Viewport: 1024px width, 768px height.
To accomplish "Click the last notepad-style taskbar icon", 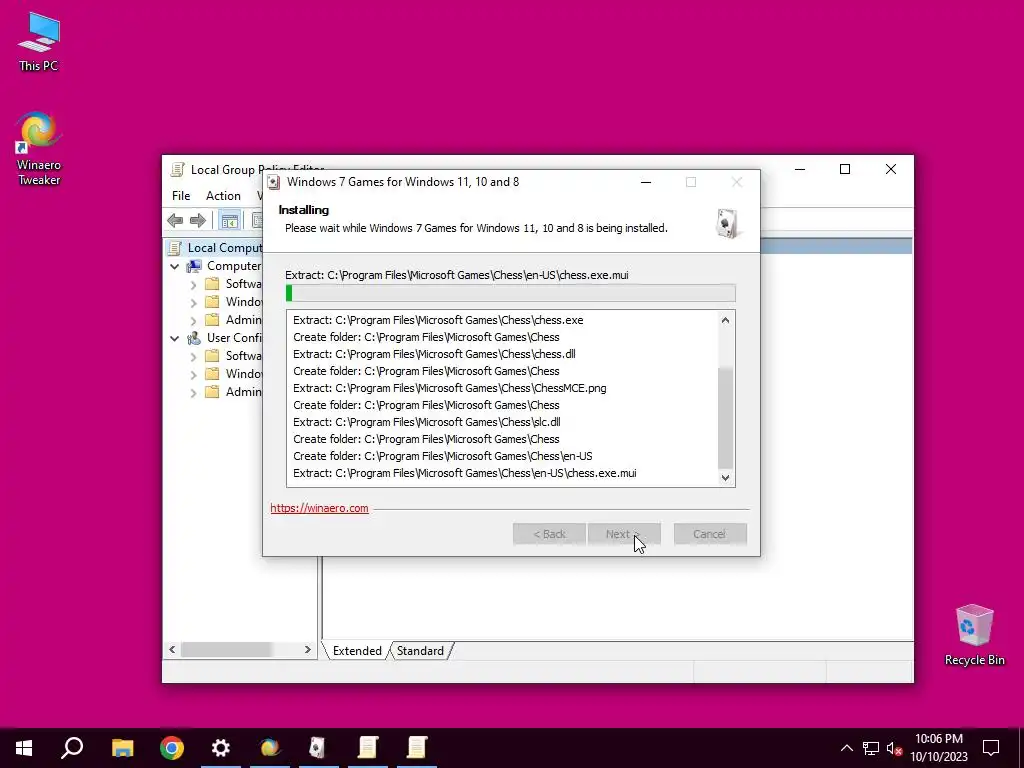I will (x=416, y=748).
